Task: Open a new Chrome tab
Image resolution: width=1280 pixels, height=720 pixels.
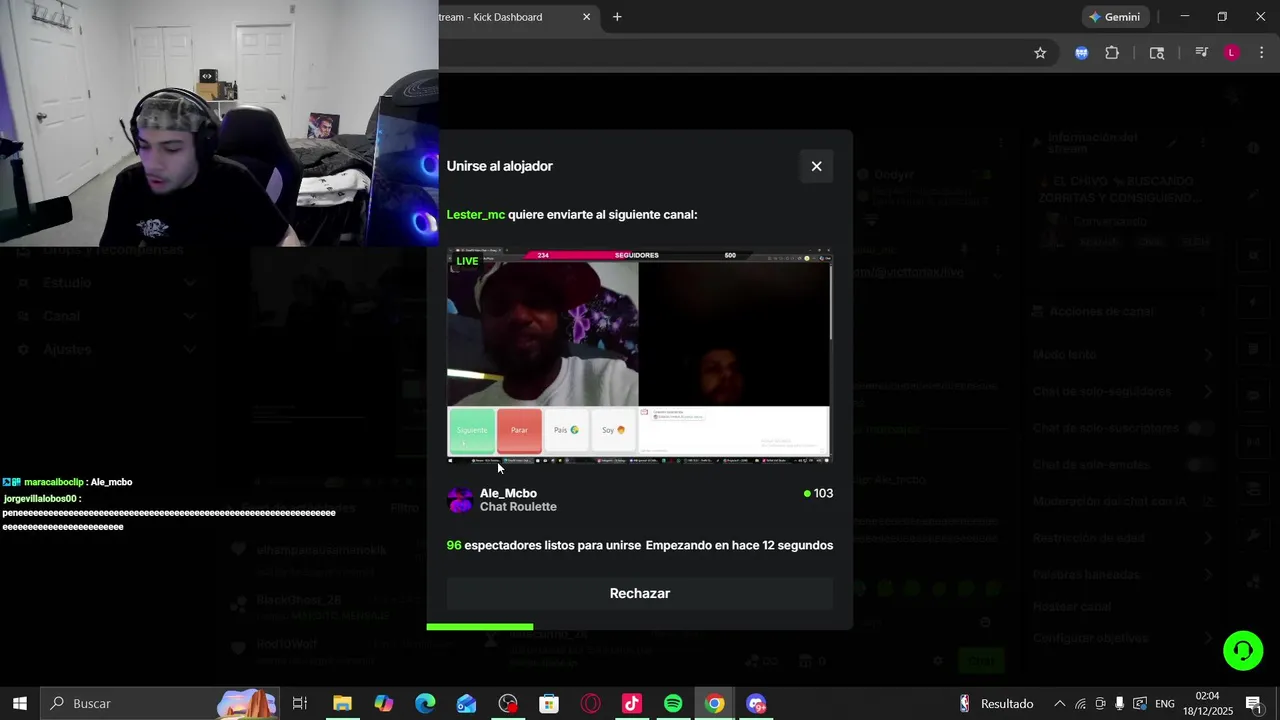Action: [617, 17]
